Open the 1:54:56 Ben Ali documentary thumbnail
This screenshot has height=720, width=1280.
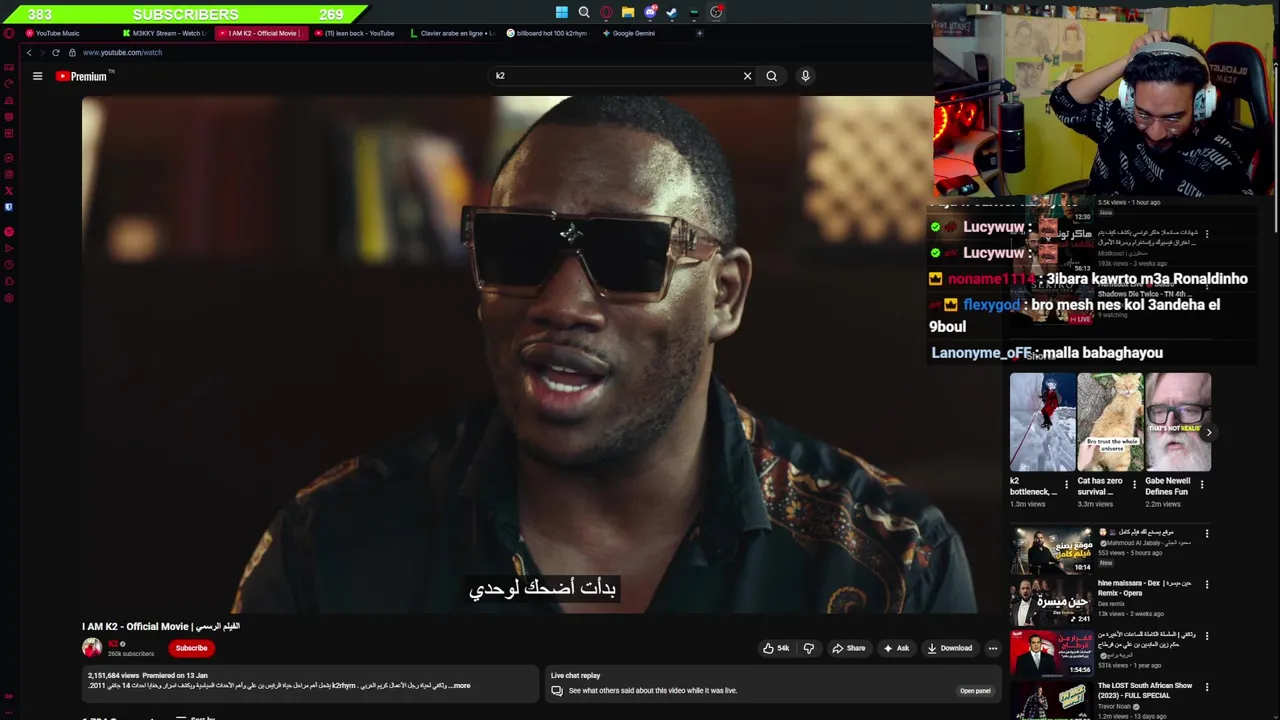point(1051,653)
